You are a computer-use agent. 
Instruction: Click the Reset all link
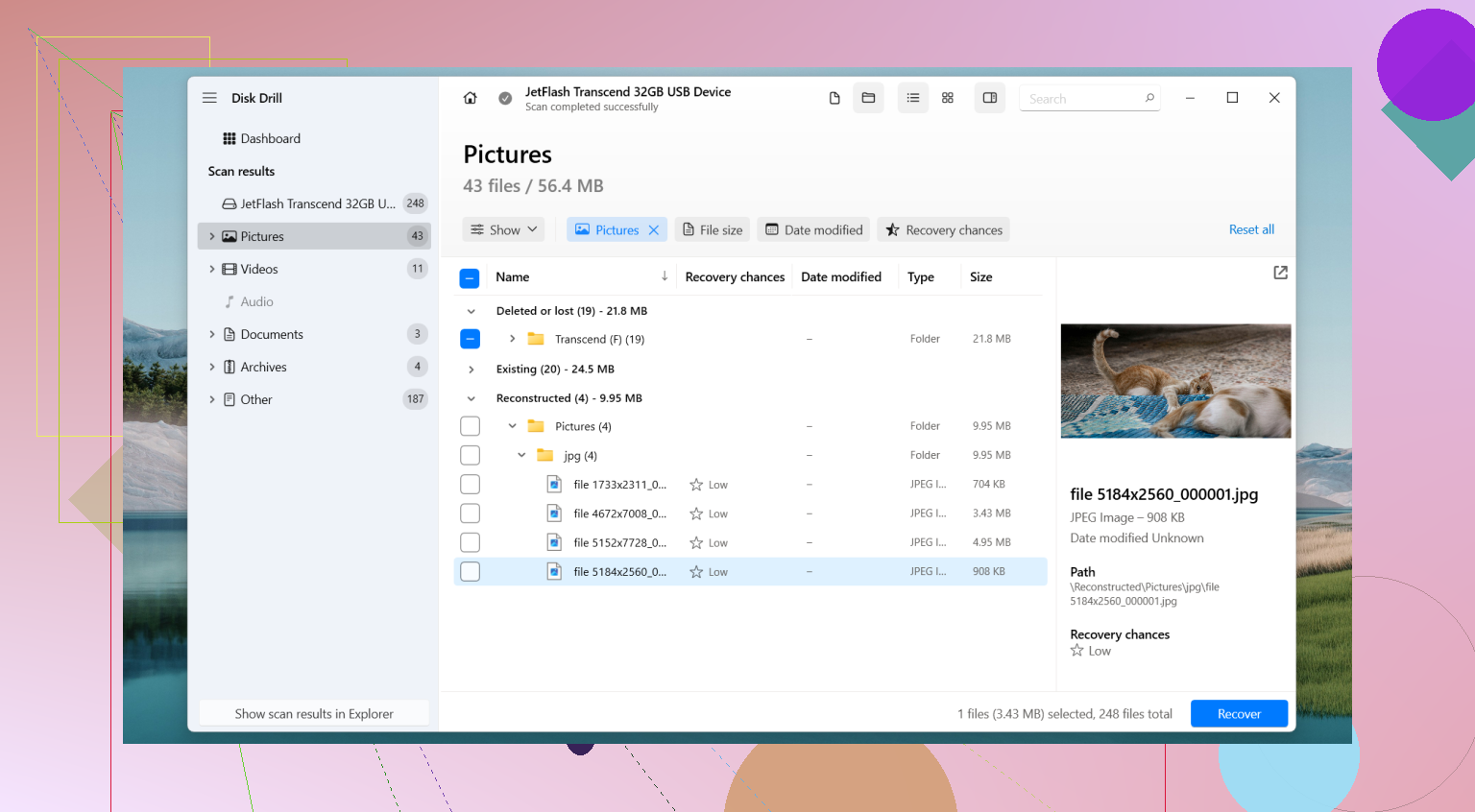coord(1251,229)
